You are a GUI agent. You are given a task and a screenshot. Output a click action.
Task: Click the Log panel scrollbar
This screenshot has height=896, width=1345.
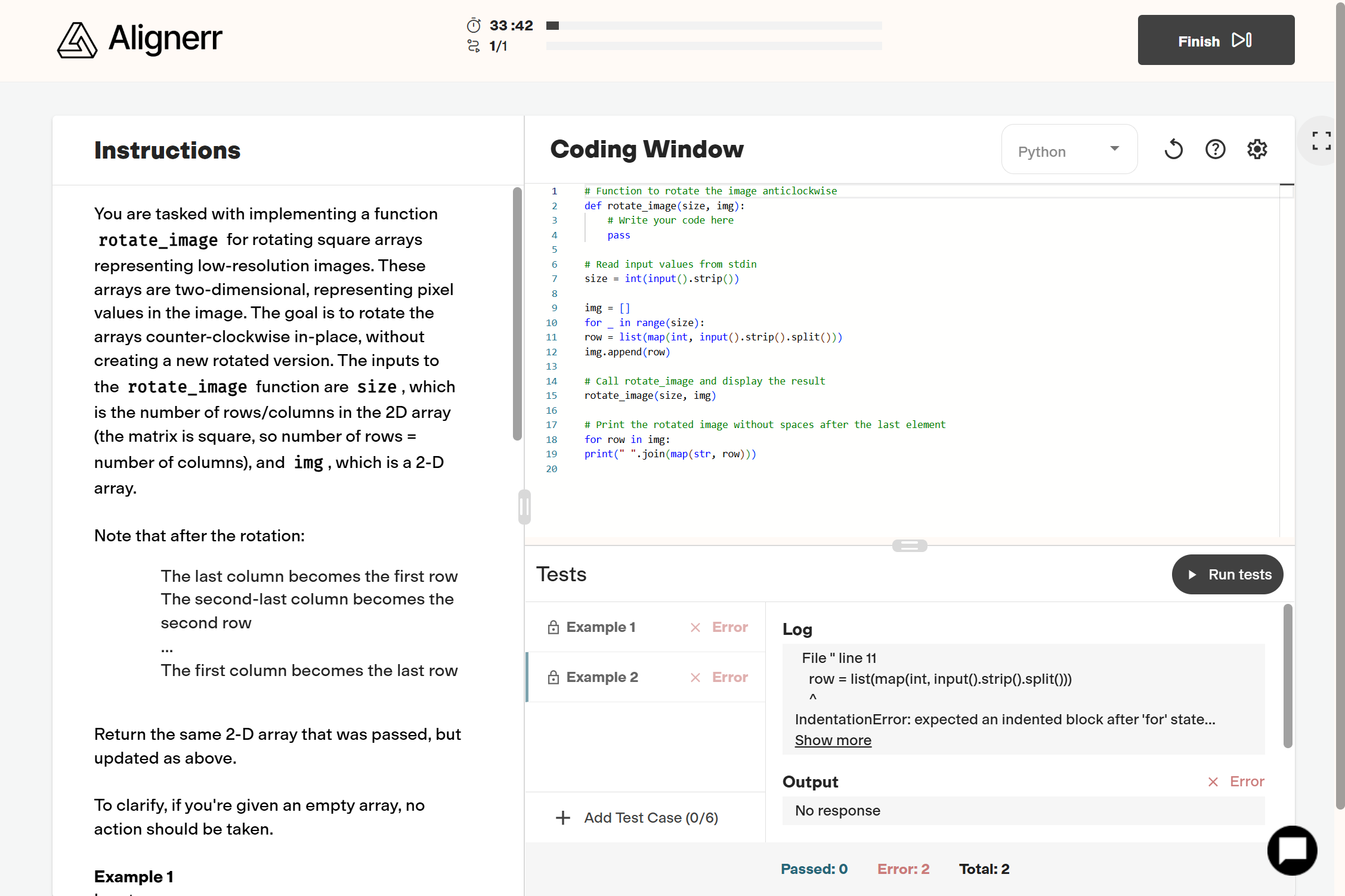coord(1287,676)
